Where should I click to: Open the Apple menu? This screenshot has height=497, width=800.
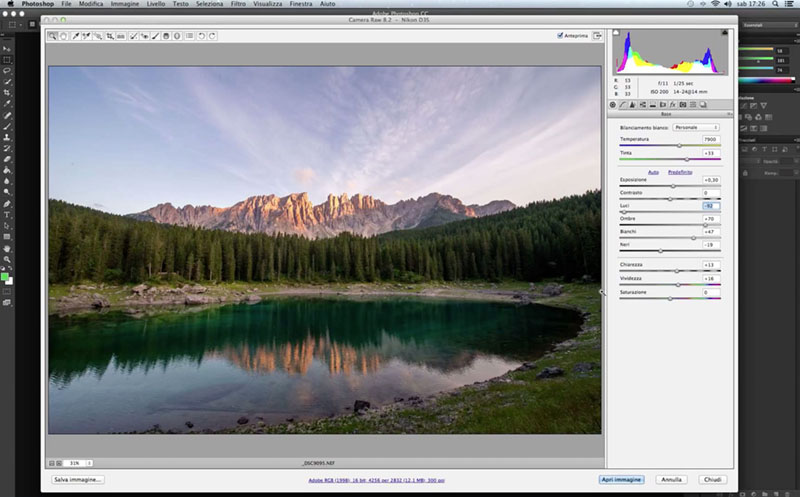pyautogui.click(x=10, y=4)
